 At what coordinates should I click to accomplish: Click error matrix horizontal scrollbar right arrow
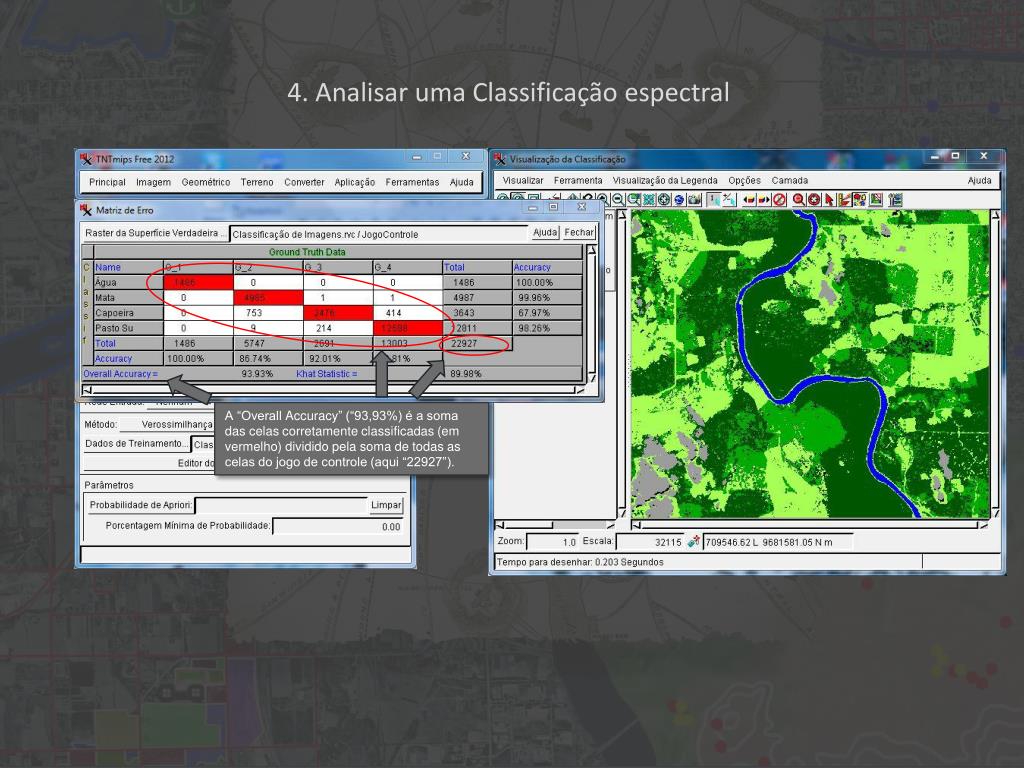click(x=579, y=390)
